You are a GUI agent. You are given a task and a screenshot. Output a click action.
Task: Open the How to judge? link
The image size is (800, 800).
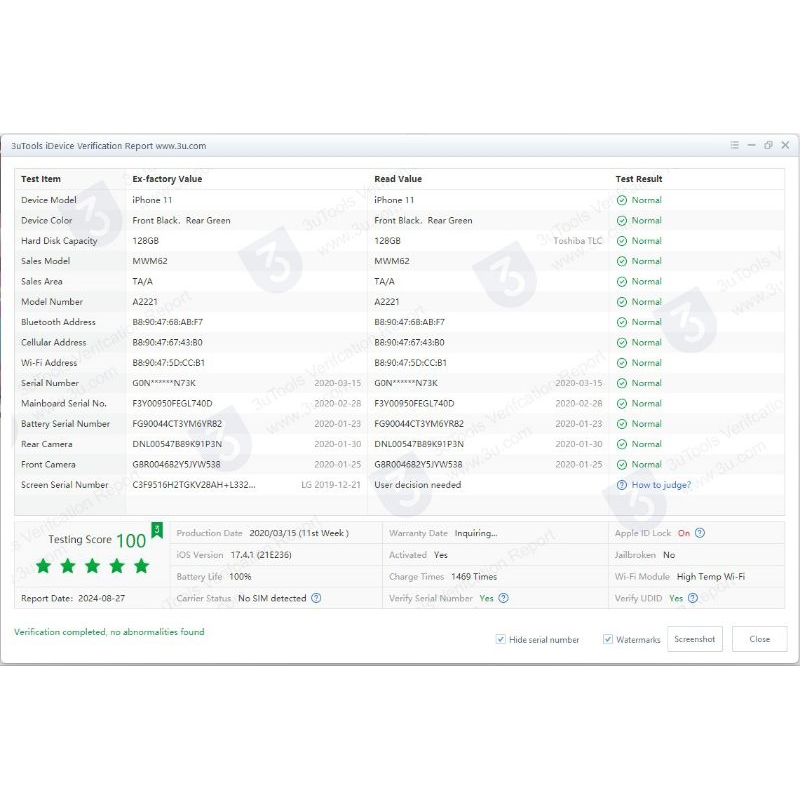pos(661,485)
